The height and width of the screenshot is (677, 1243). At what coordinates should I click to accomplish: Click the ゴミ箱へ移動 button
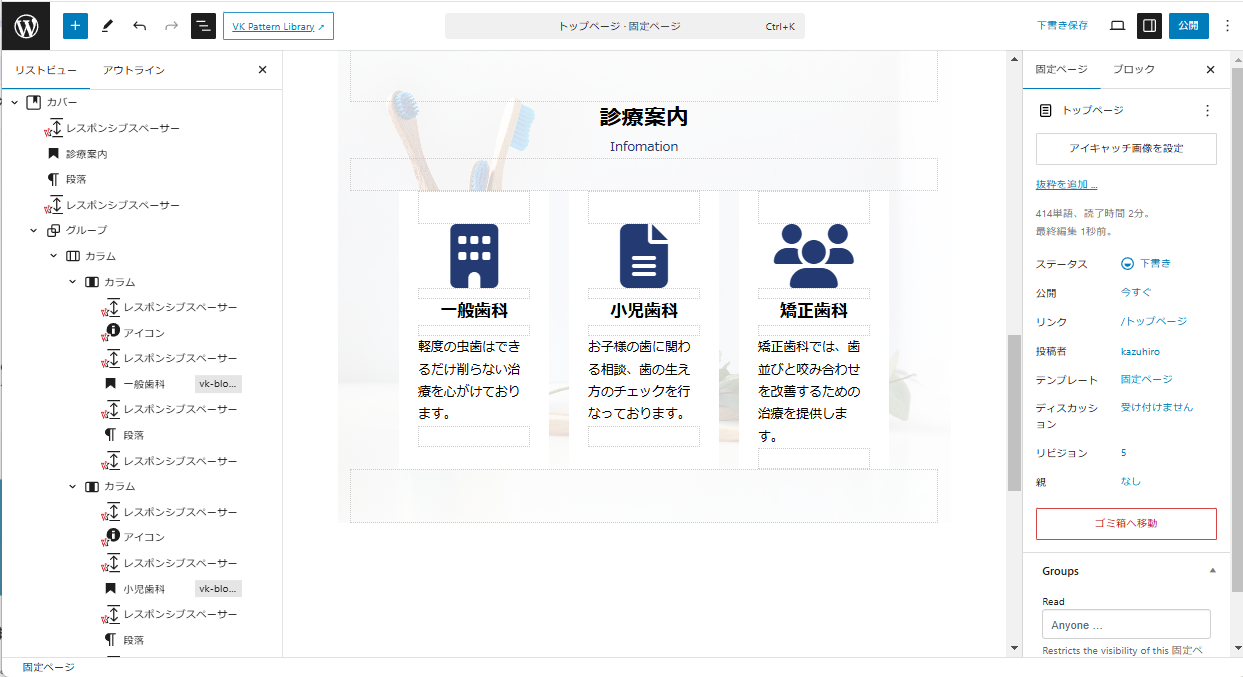(x=1126, y=523)
